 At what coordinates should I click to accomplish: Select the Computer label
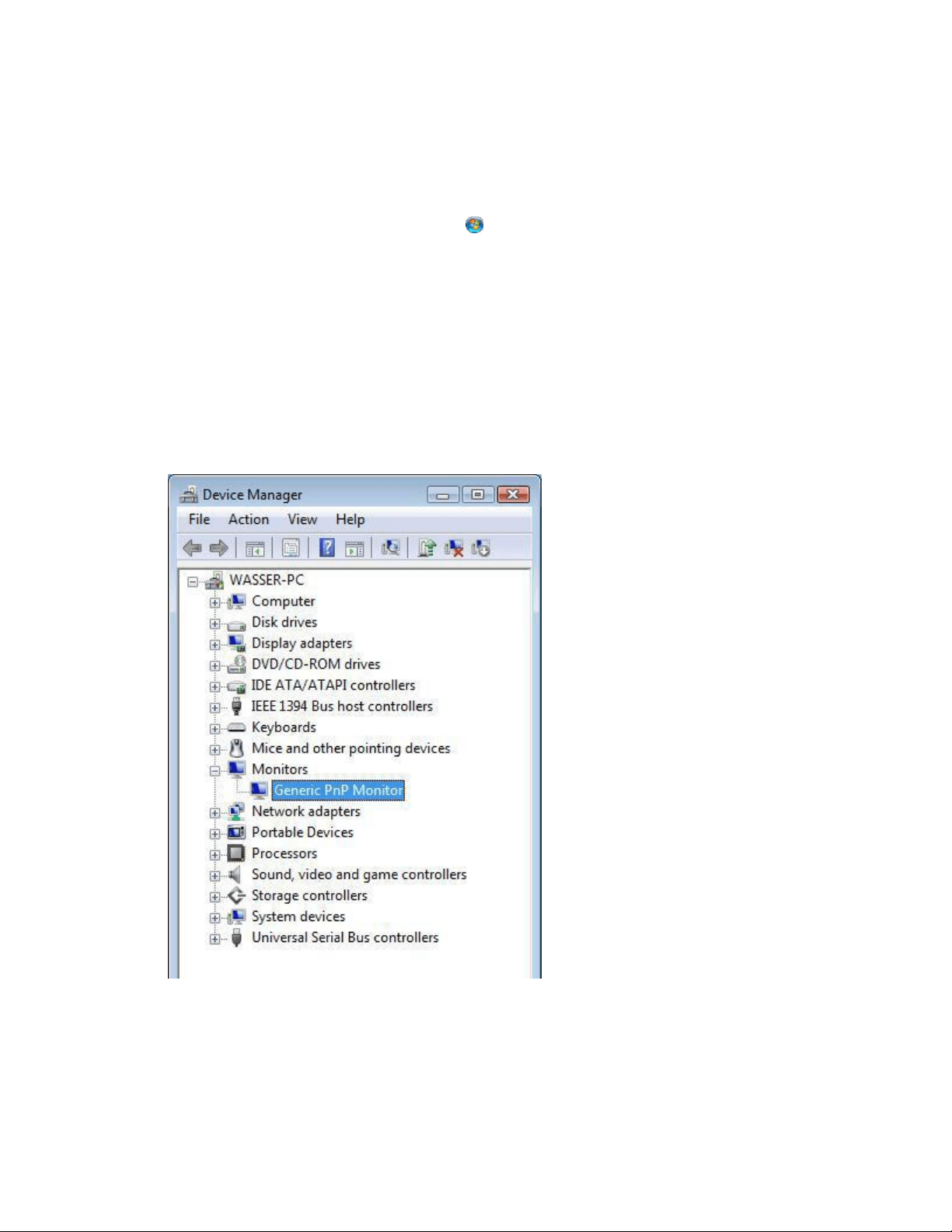284,602
